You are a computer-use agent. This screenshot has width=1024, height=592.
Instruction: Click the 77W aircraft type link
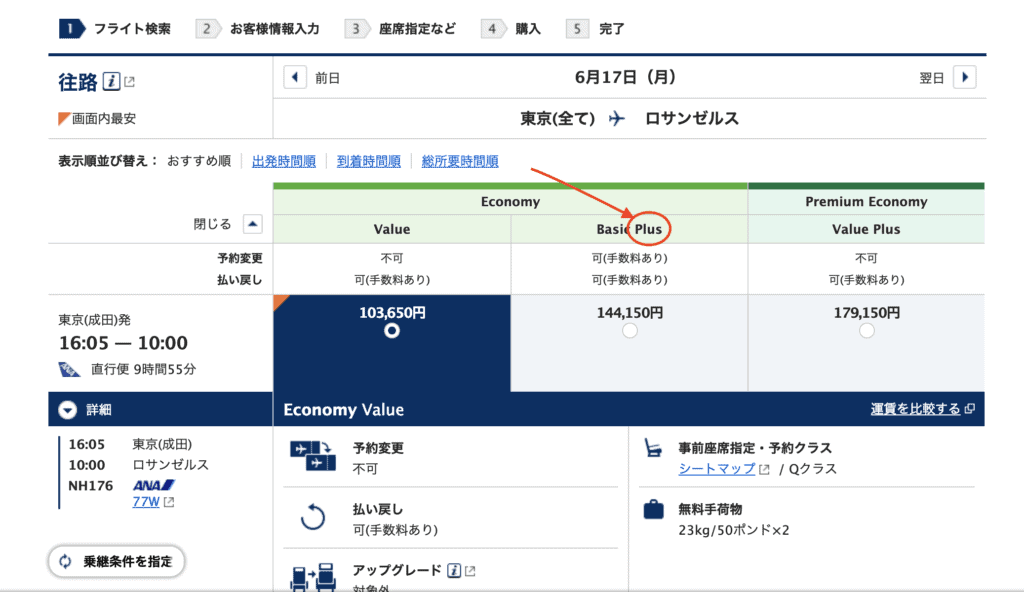coord(146,501)
